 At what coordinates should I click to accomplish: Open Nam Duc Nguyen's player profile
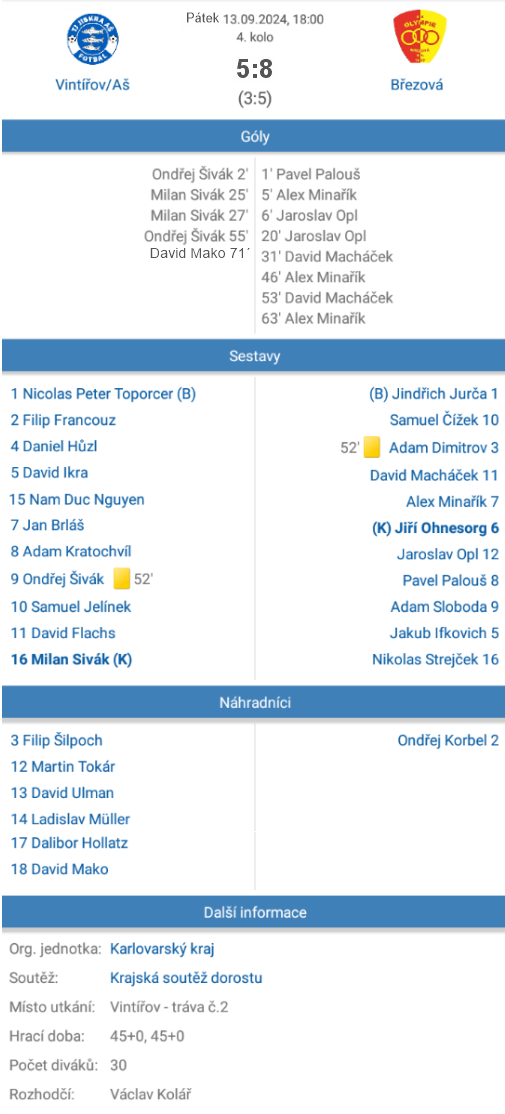77,499
